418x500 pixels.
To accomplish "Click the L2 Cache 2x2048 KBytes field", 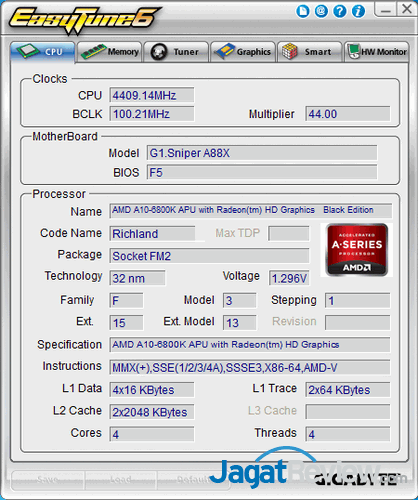I will (x=152, y=412).
